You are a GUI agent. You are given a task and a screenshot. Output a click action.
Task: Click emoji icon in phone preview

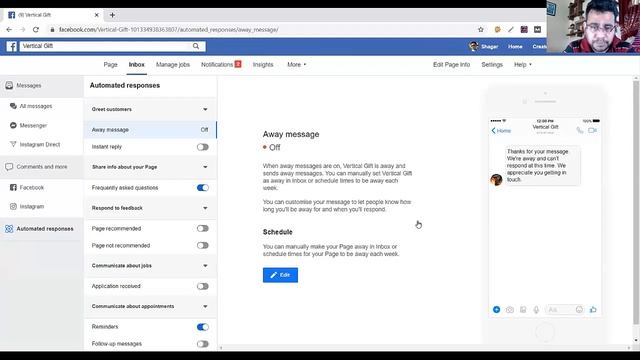click(x=579, y=310)
